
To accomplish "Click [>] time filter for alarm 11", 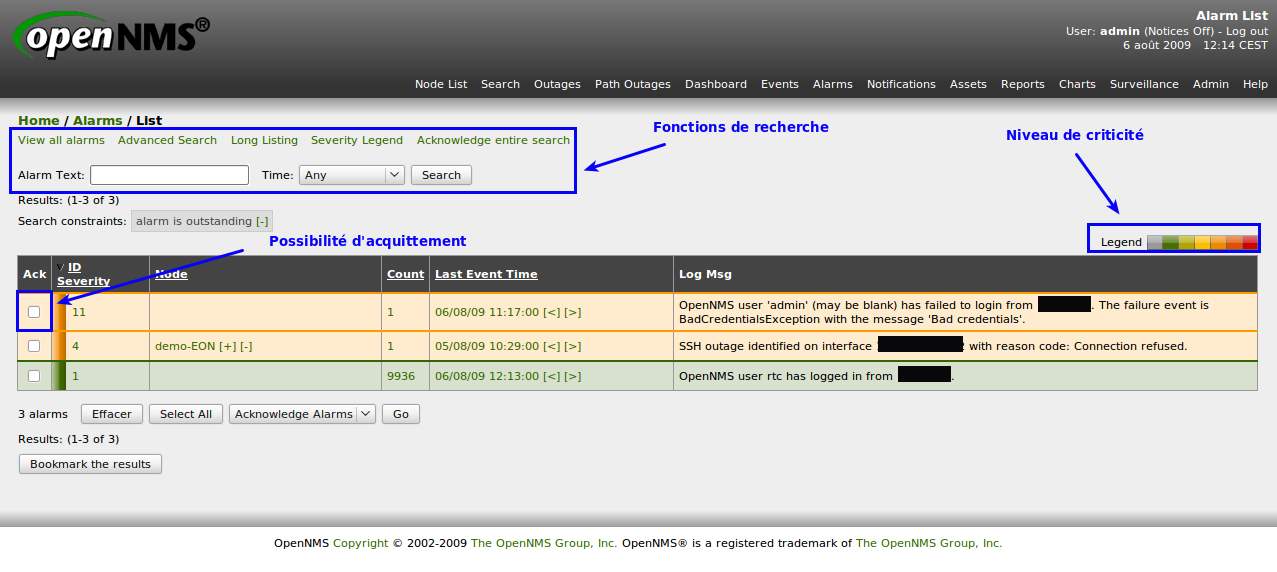I will click(572, 312).
